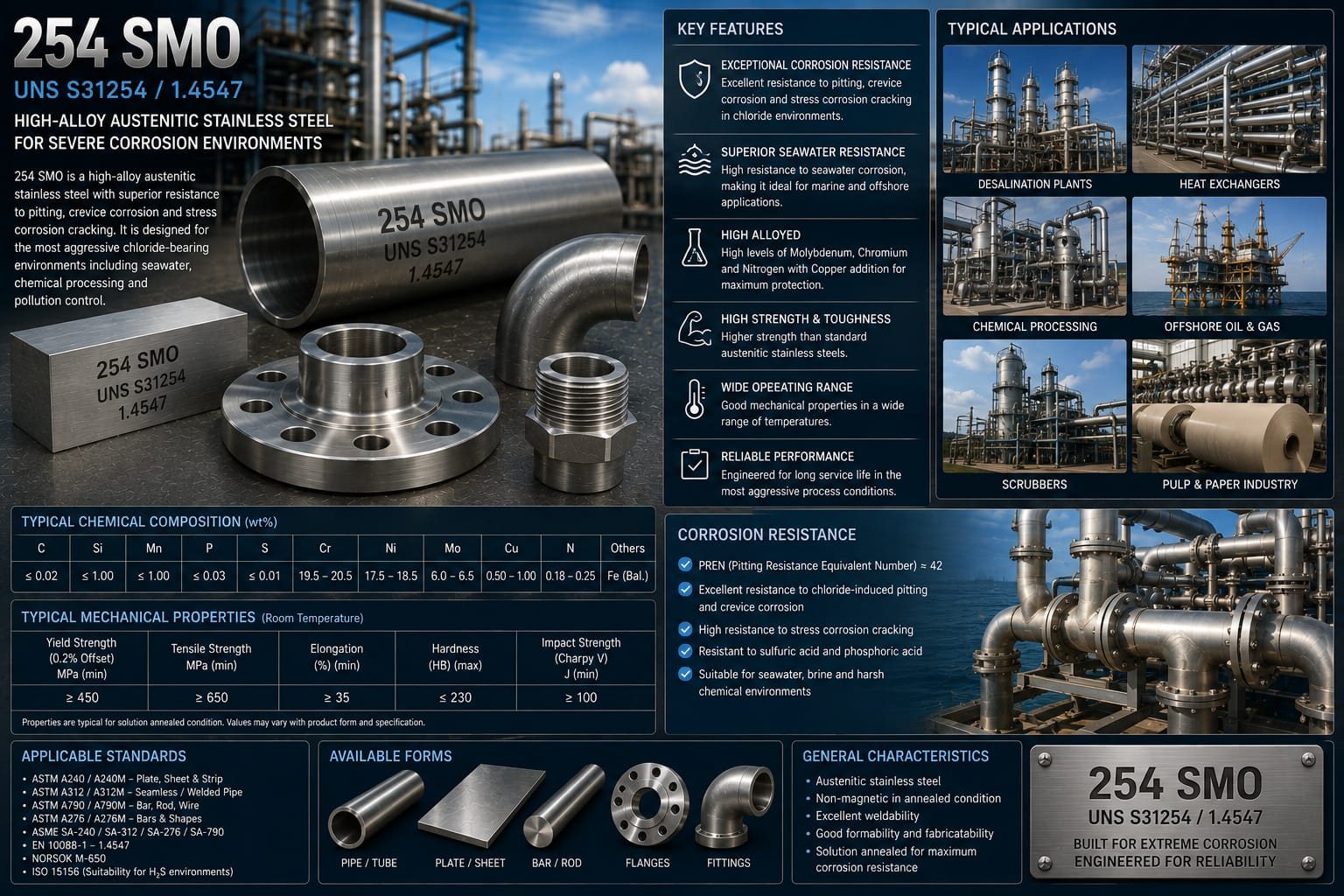Select the hardness value "≤ 230"
The height and width of the screenshot is (896, 1344).
pyautogui.click(x=455, y=697)
